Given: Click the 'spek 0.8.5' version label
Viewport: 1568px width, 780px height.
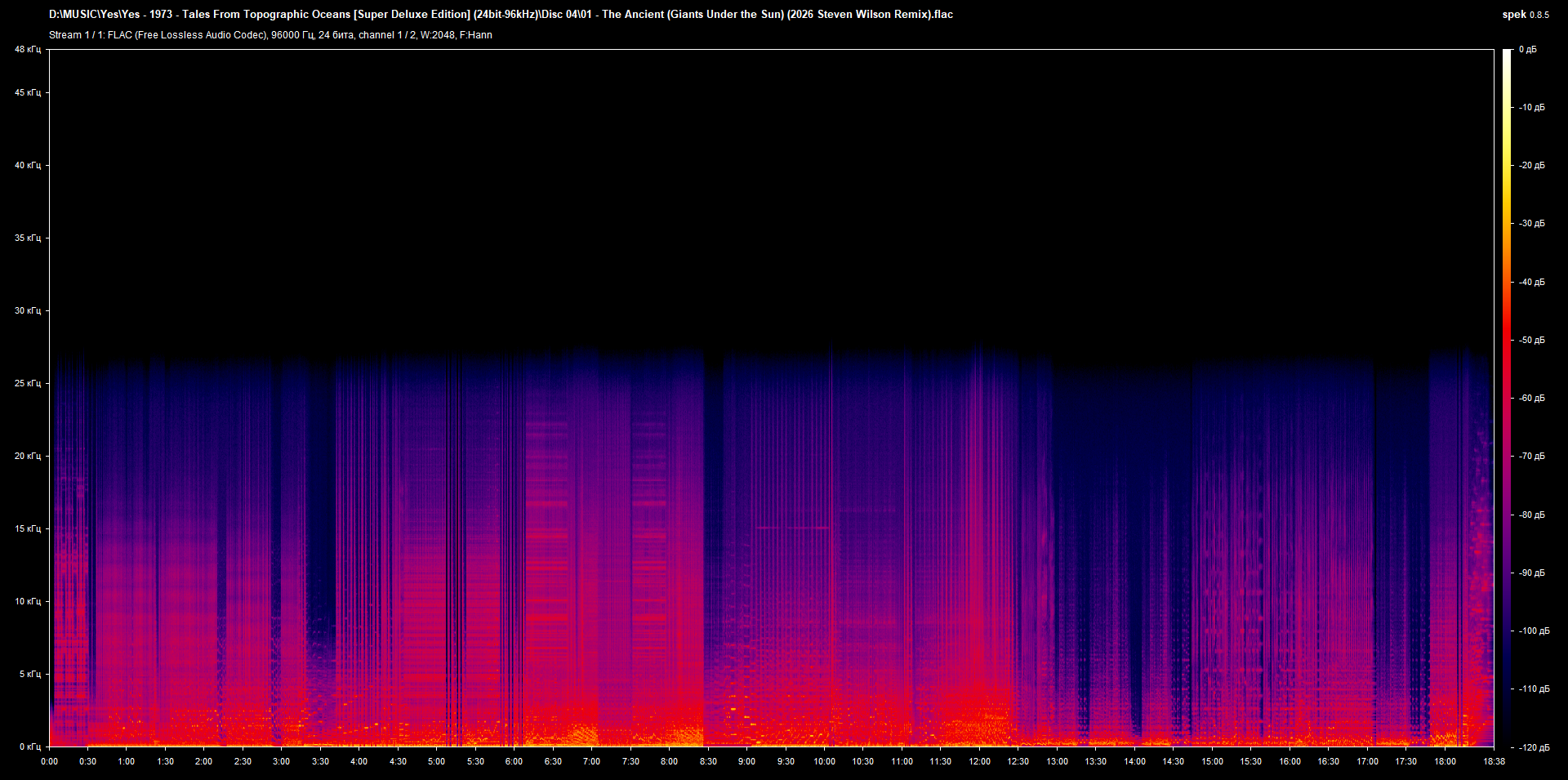Looking at the screenshot, I should click(x=1526, y=15).
